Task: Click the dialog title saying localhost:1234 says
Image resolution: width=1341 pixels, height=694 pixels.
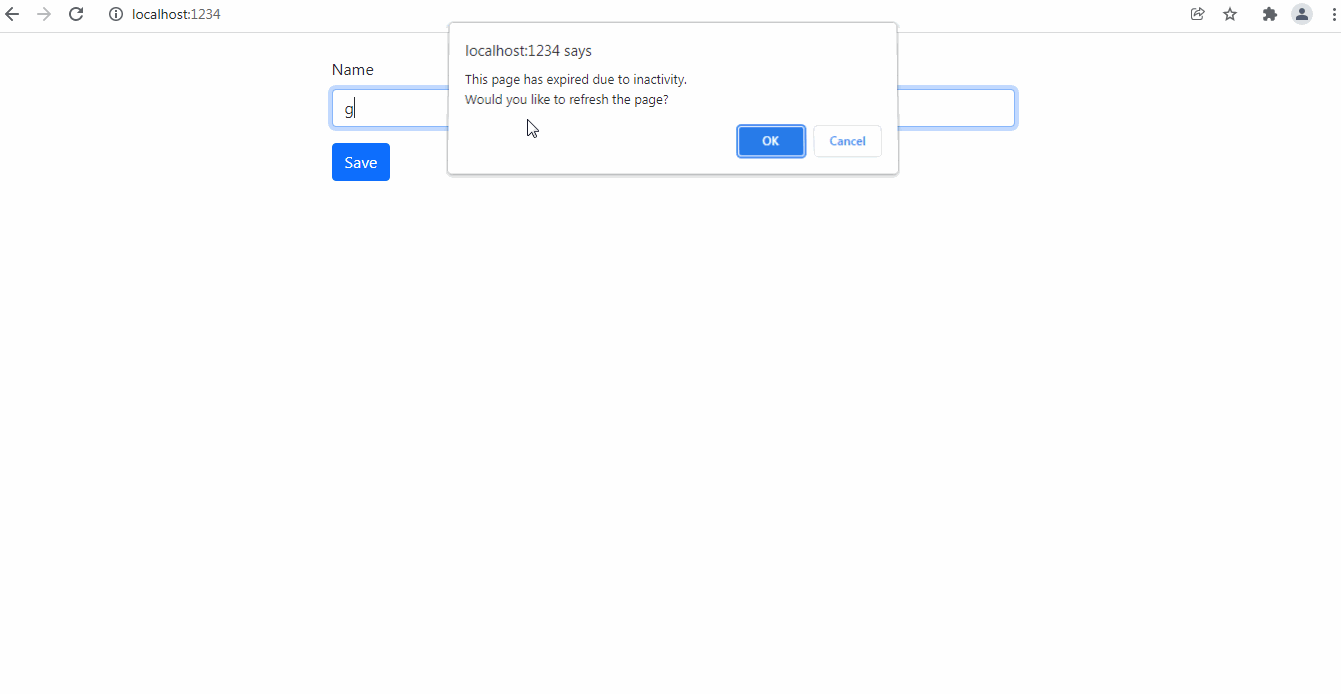Action: pyautogui.click(x=528, y=50)
